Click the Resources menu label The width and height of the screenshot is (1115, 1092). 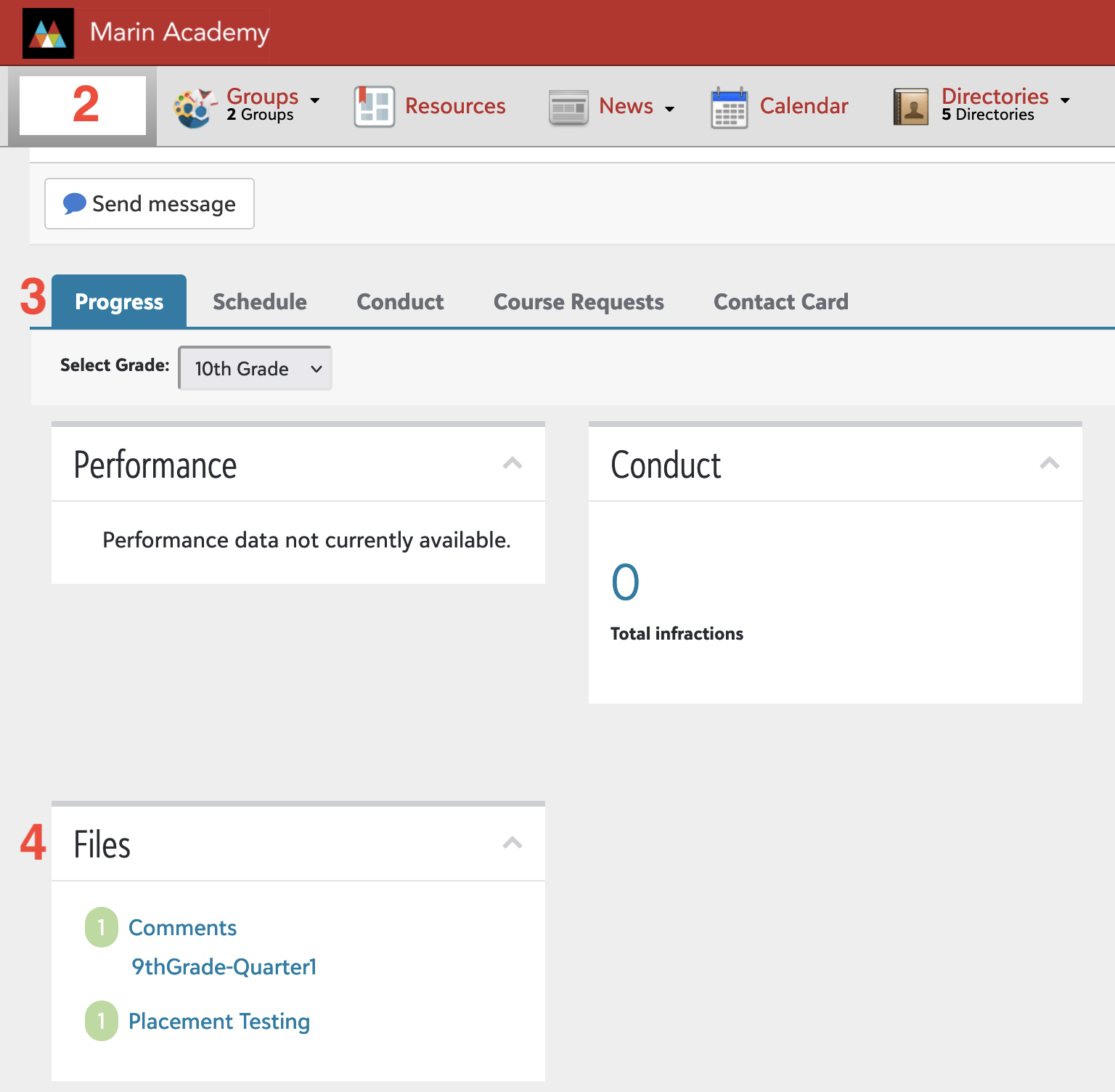pos(455,106)
